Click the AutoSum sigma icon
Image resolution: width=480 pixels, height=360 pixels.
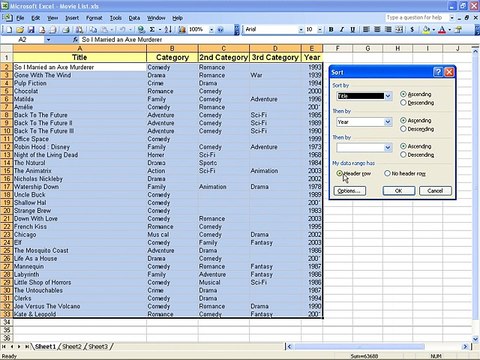[152, 30]
